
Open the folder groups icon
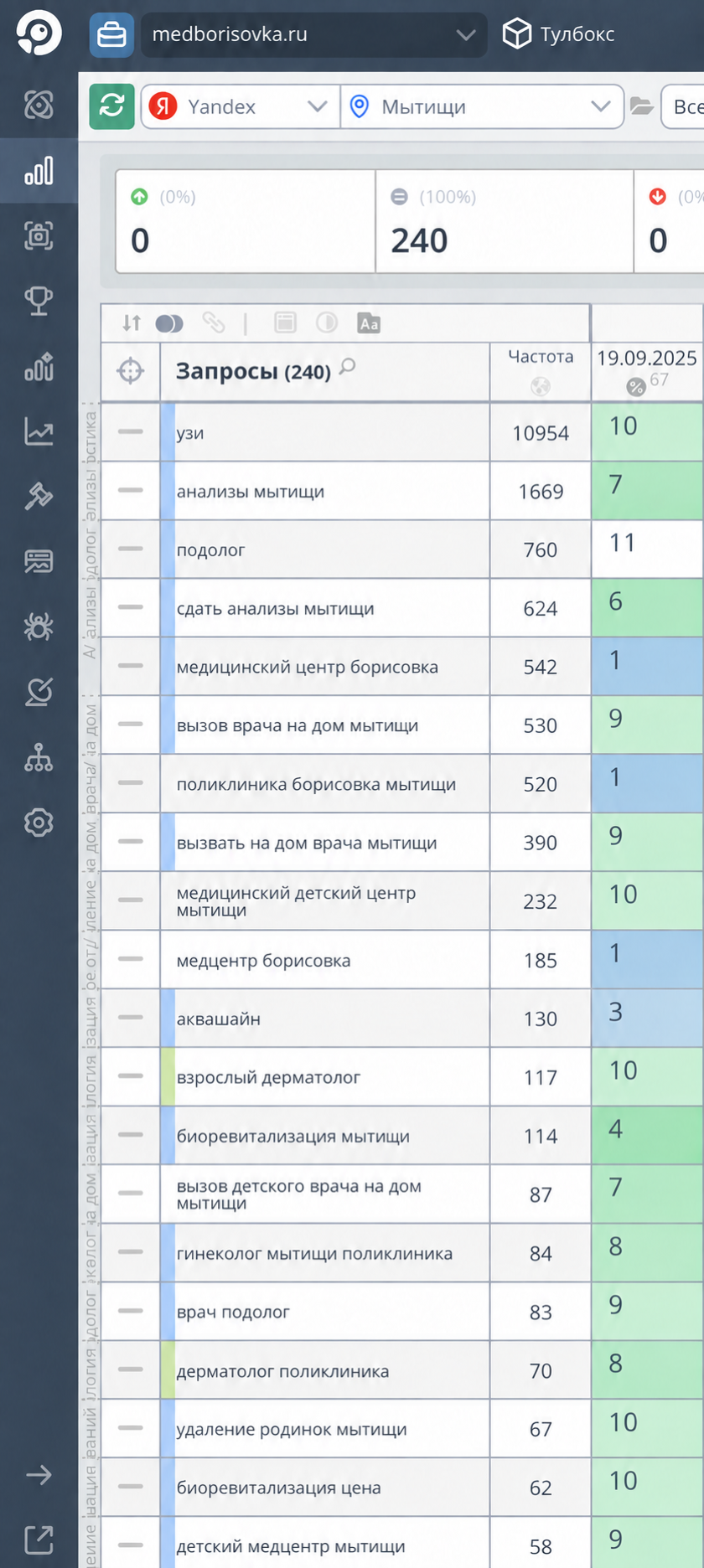642,106
